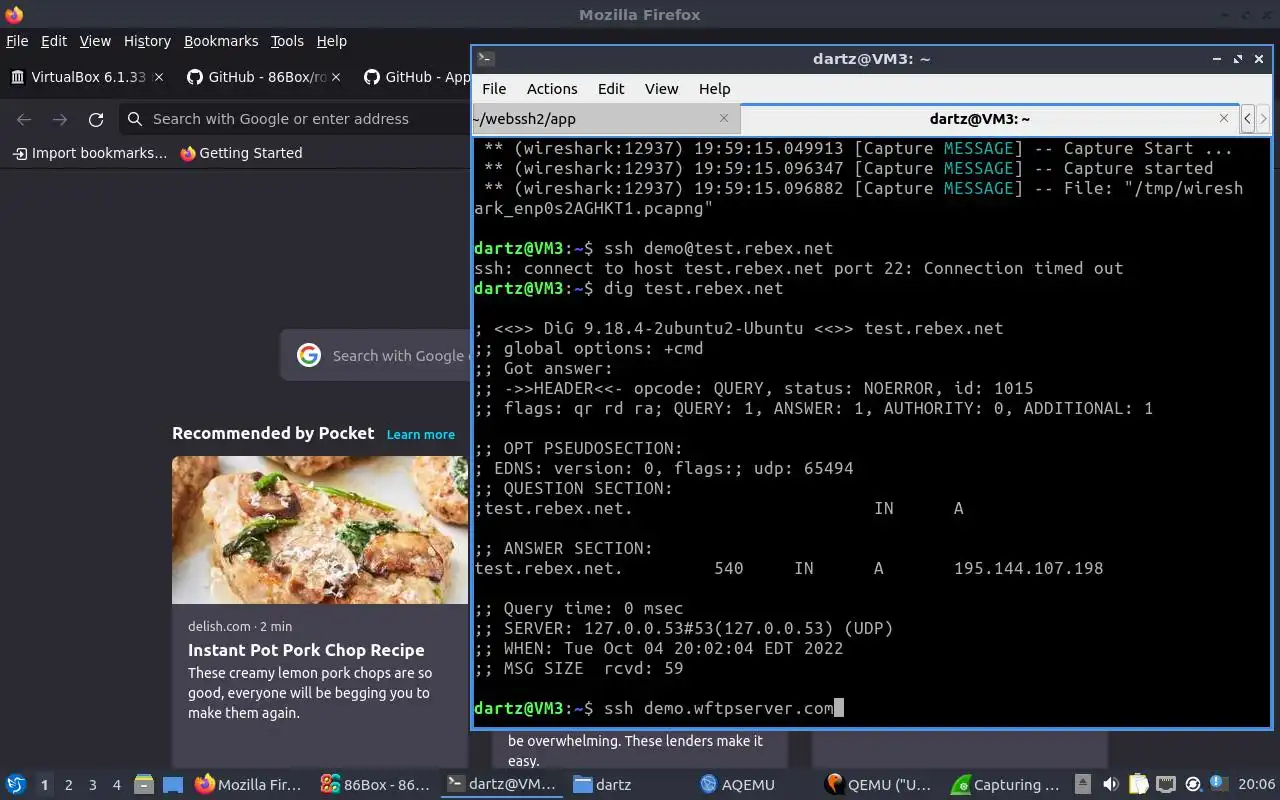This screenshot has width=1280, height=800.
Task: Open Firefox File menu
Action: [17, 41]
